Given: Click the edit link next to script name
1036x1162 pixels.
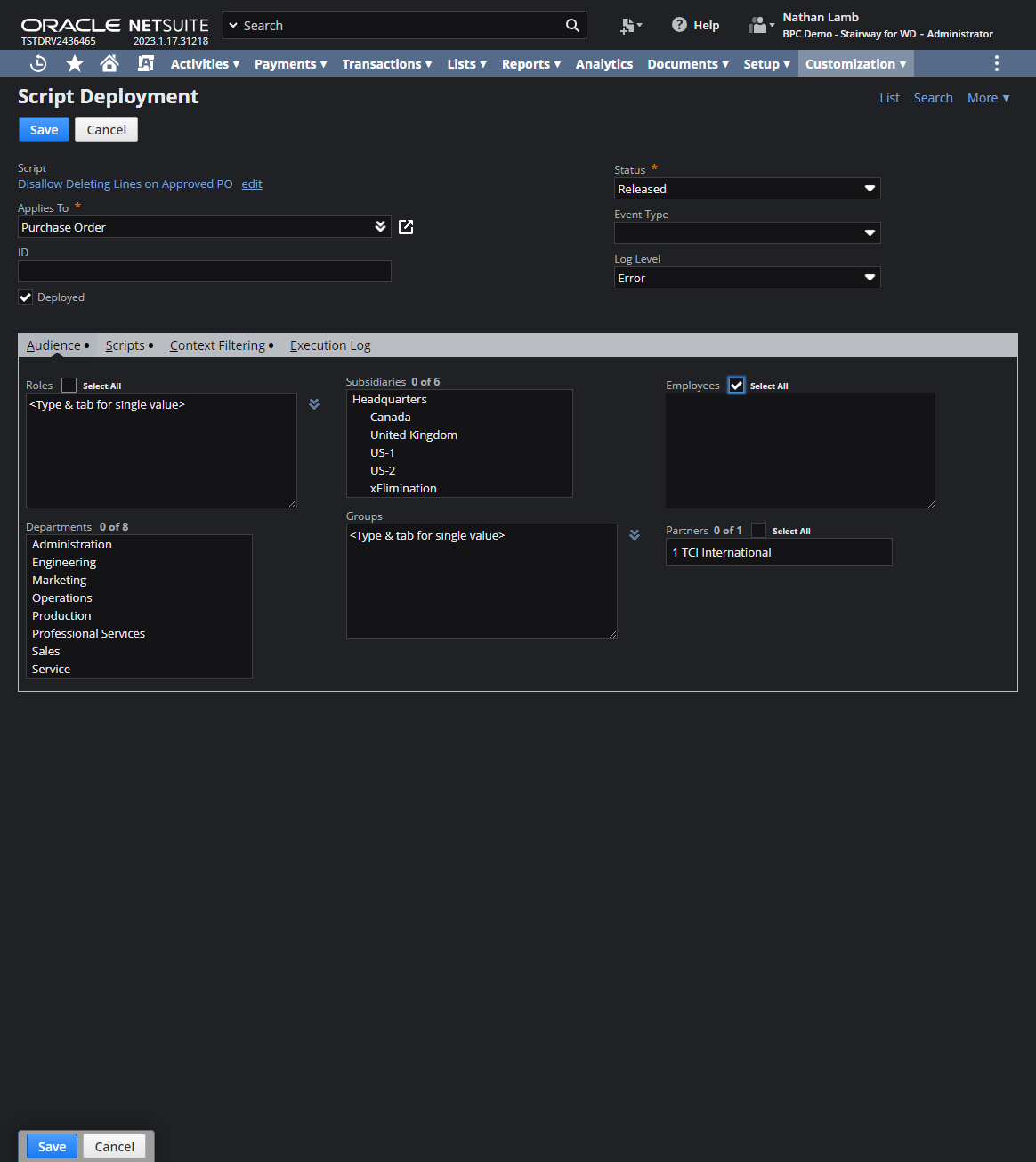Looking at the screenshot, I should pos(252,184).
